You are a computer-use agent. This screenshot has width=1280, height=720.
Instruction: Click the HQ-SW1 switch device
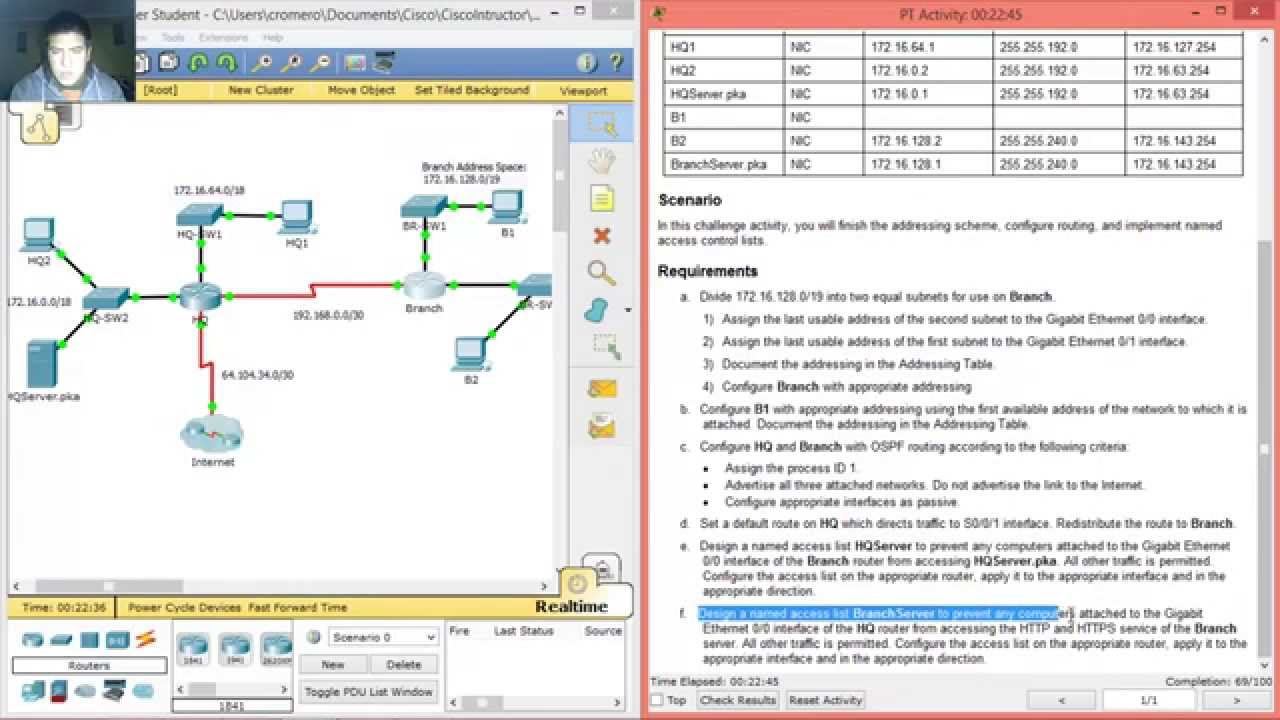click(199, 215)
